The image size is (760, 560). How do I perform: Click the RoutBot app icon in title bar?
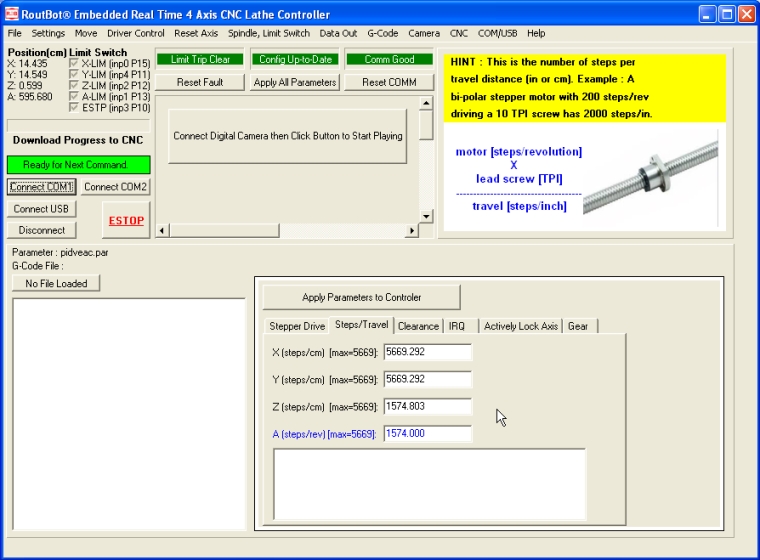coord(12,14)
